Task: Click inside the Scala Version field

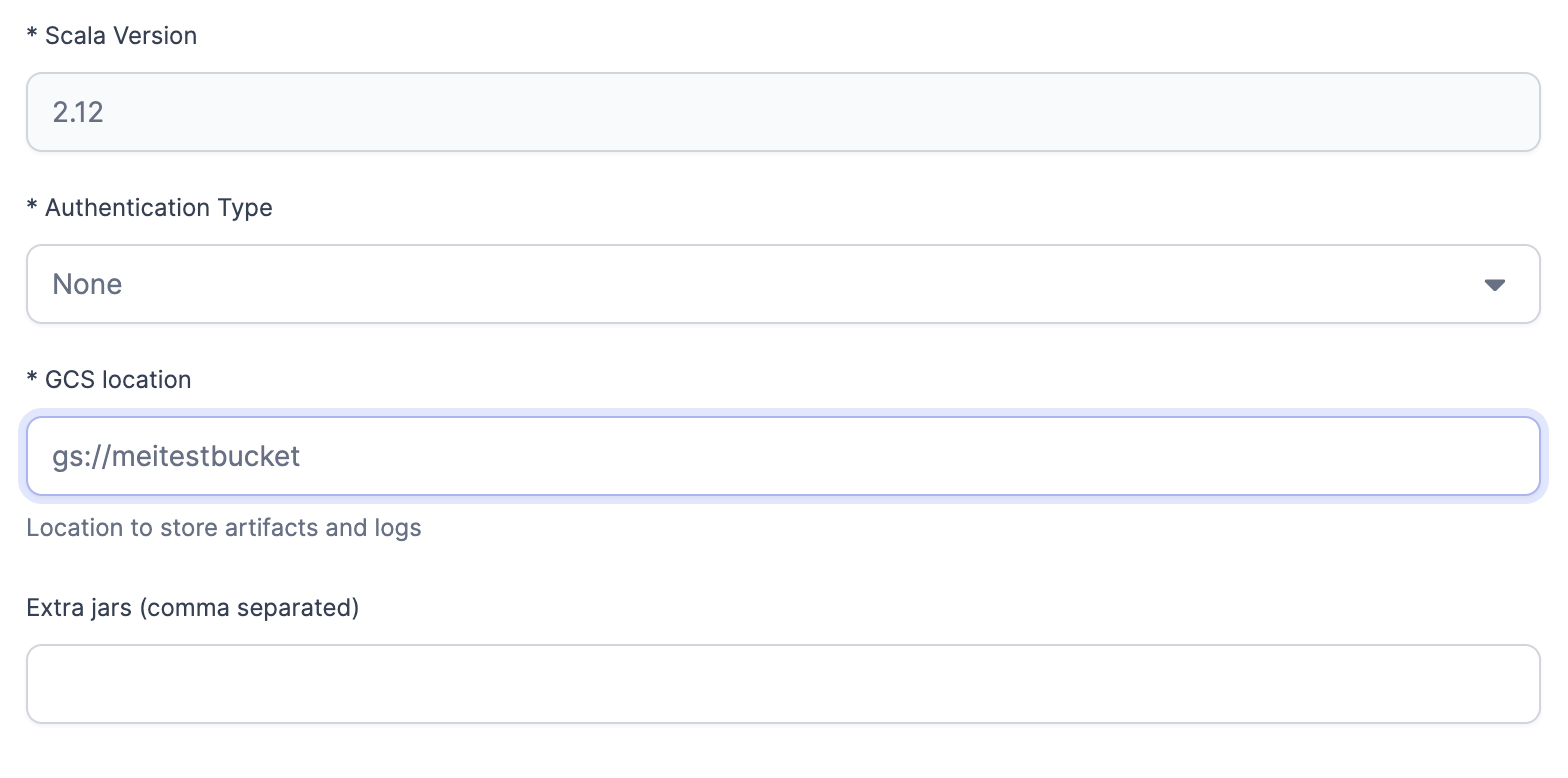Action: [x=782, y=112]
